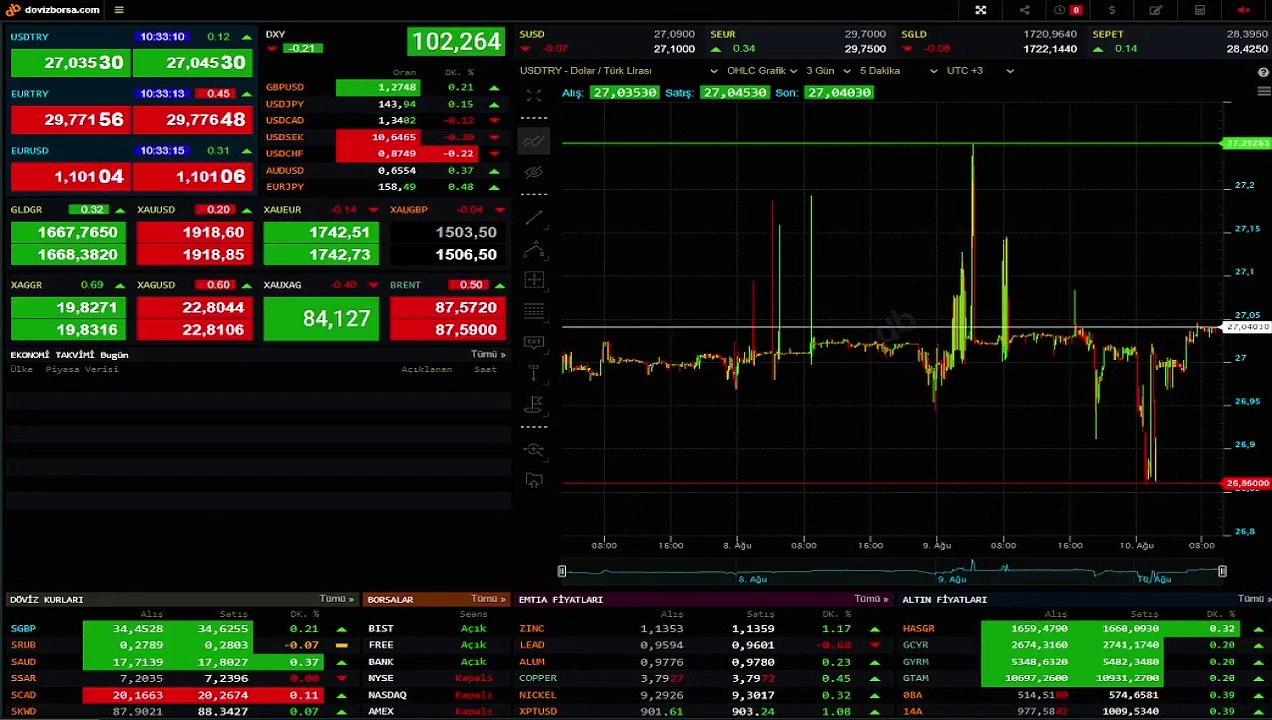Select the SUSD ticker in top strip
This screenshot has width=1272, height=720.
607,41
